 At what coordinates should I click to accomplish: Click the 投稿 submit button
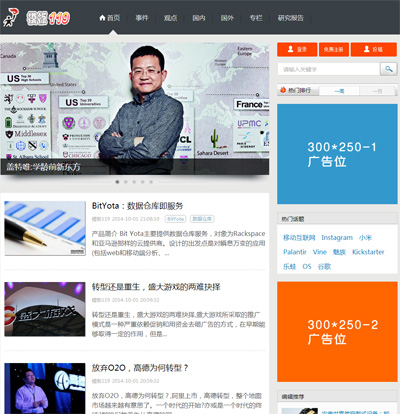click(374, 49)
